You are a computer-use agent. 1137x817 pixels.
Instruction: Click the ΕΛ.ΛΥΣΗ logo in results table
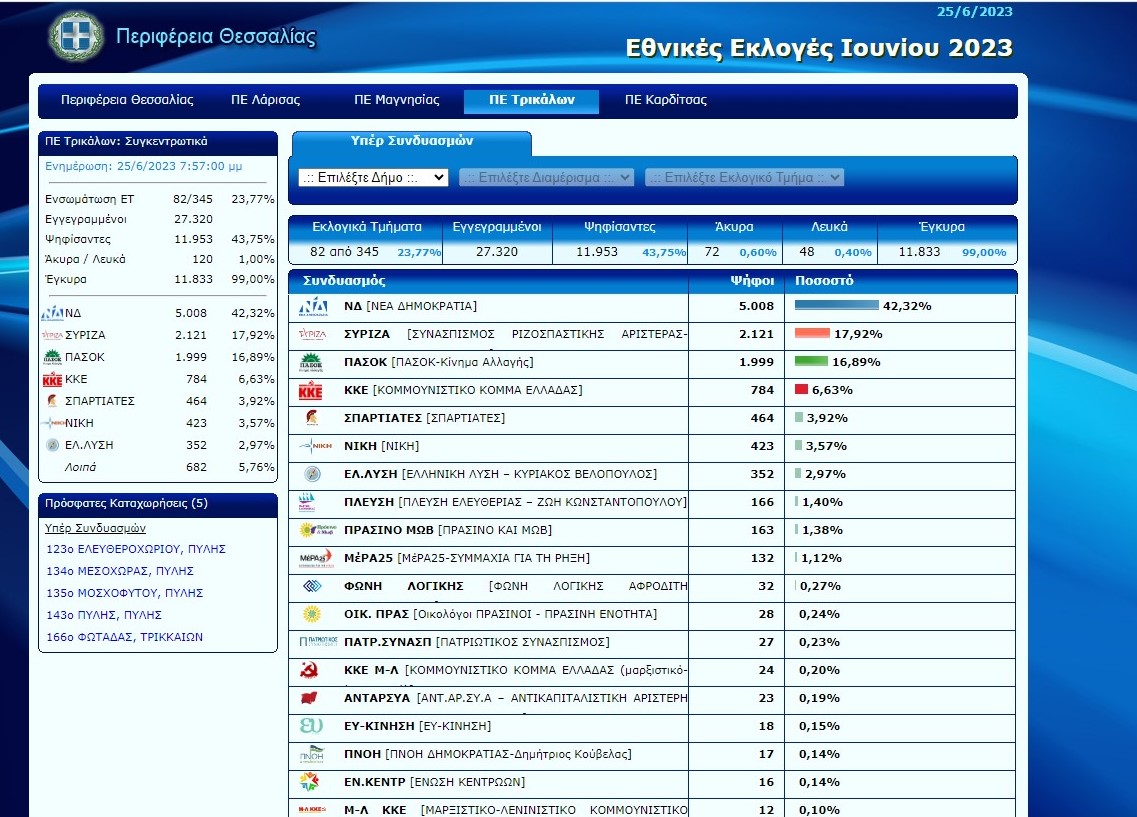[313, 474]
